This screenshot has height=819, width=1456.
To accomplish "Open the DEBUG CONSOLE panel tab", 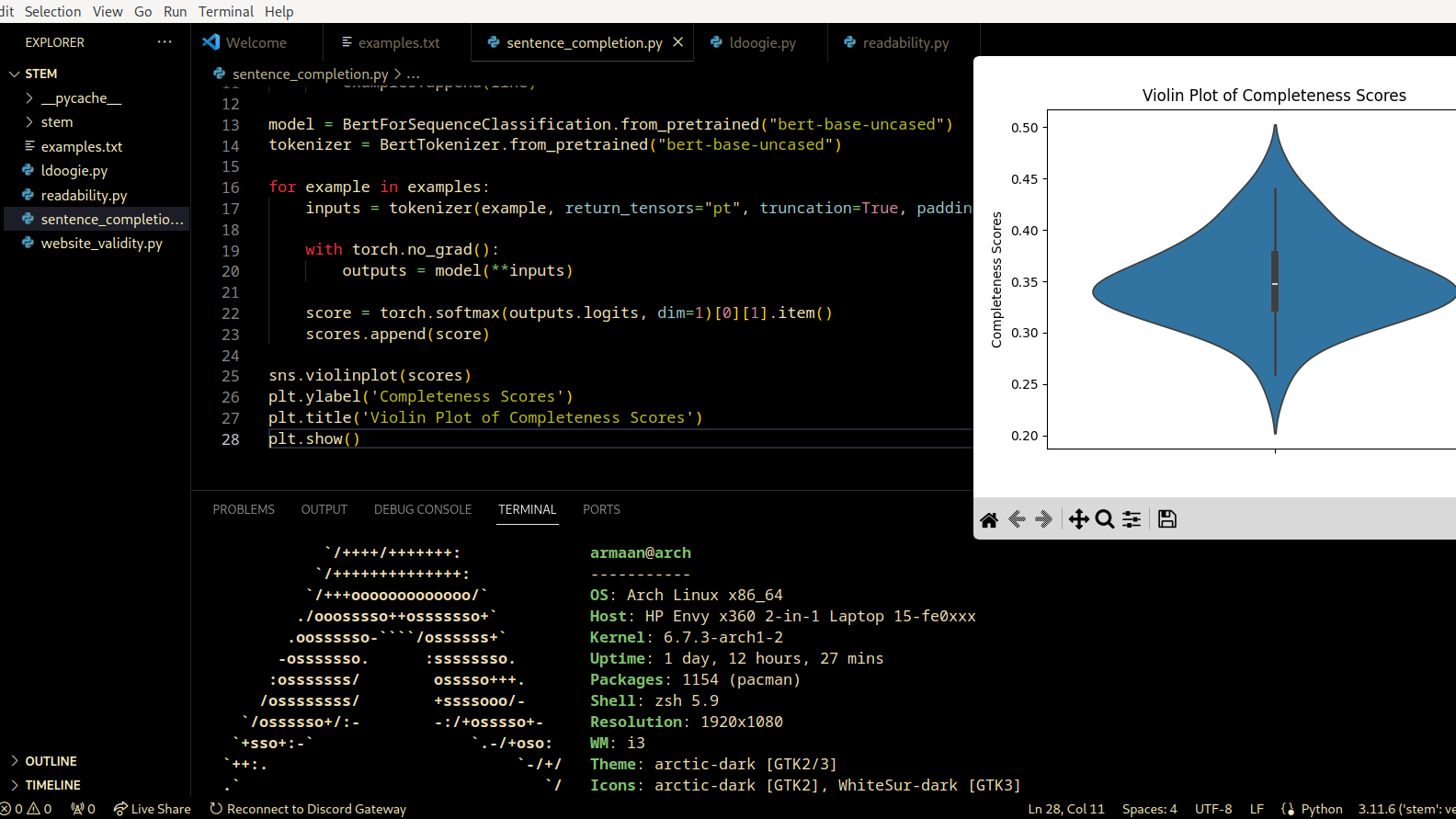I will point(423,509).
